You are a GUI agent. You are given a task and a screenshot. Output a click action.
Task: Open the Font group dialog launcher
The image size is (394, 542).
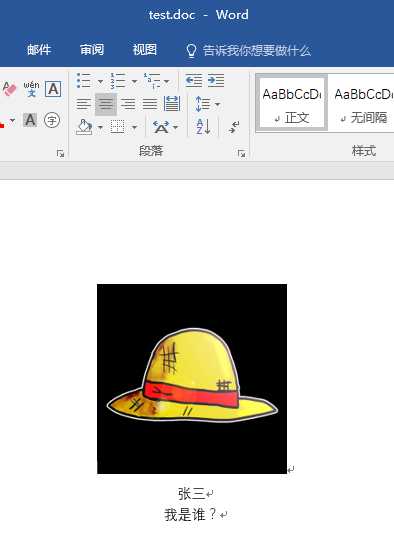(x=60, y=153)
